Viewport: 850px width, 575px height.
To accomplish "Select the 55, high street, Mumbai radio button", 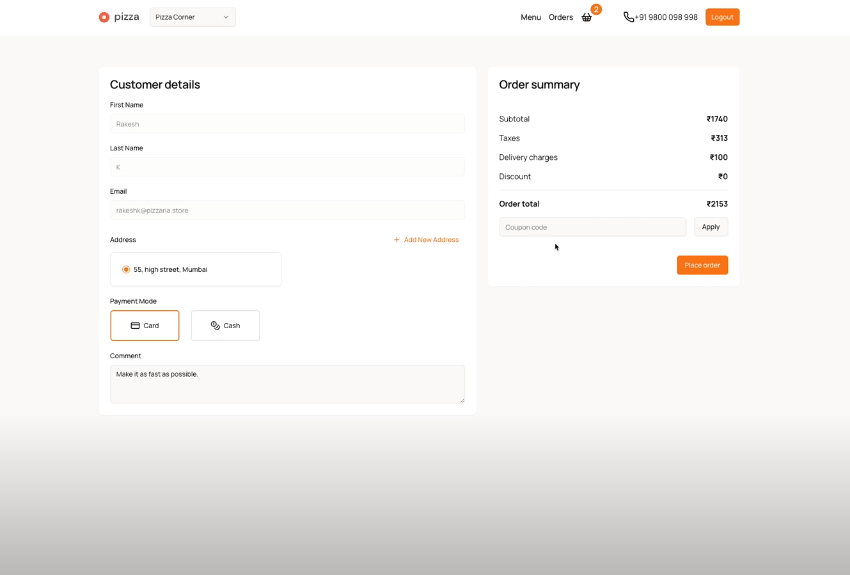I will pyautogui.click(x=126, y=269).
